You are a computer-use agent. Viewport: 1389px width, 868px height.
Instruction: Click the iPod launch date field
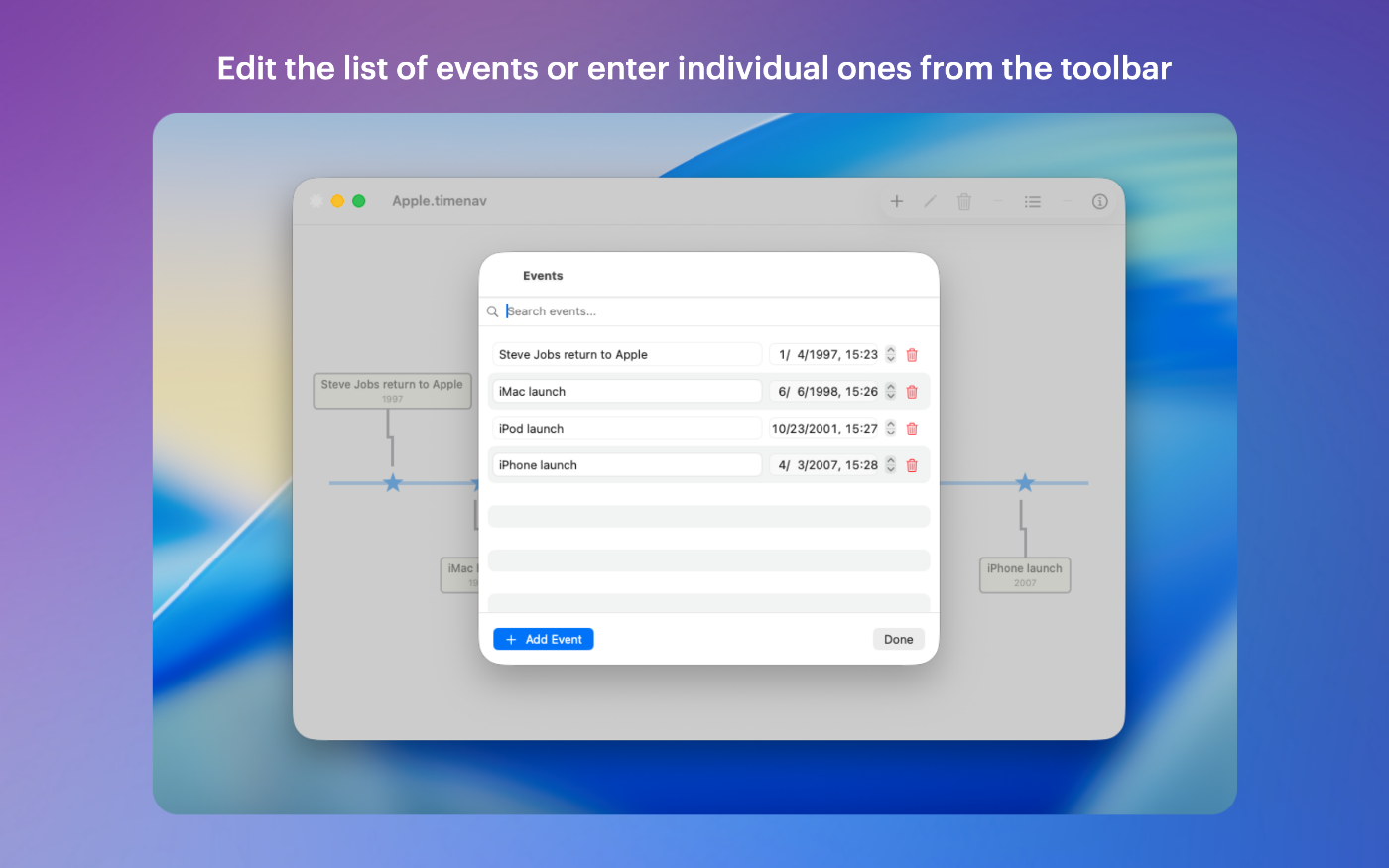(x=824, y=429)
